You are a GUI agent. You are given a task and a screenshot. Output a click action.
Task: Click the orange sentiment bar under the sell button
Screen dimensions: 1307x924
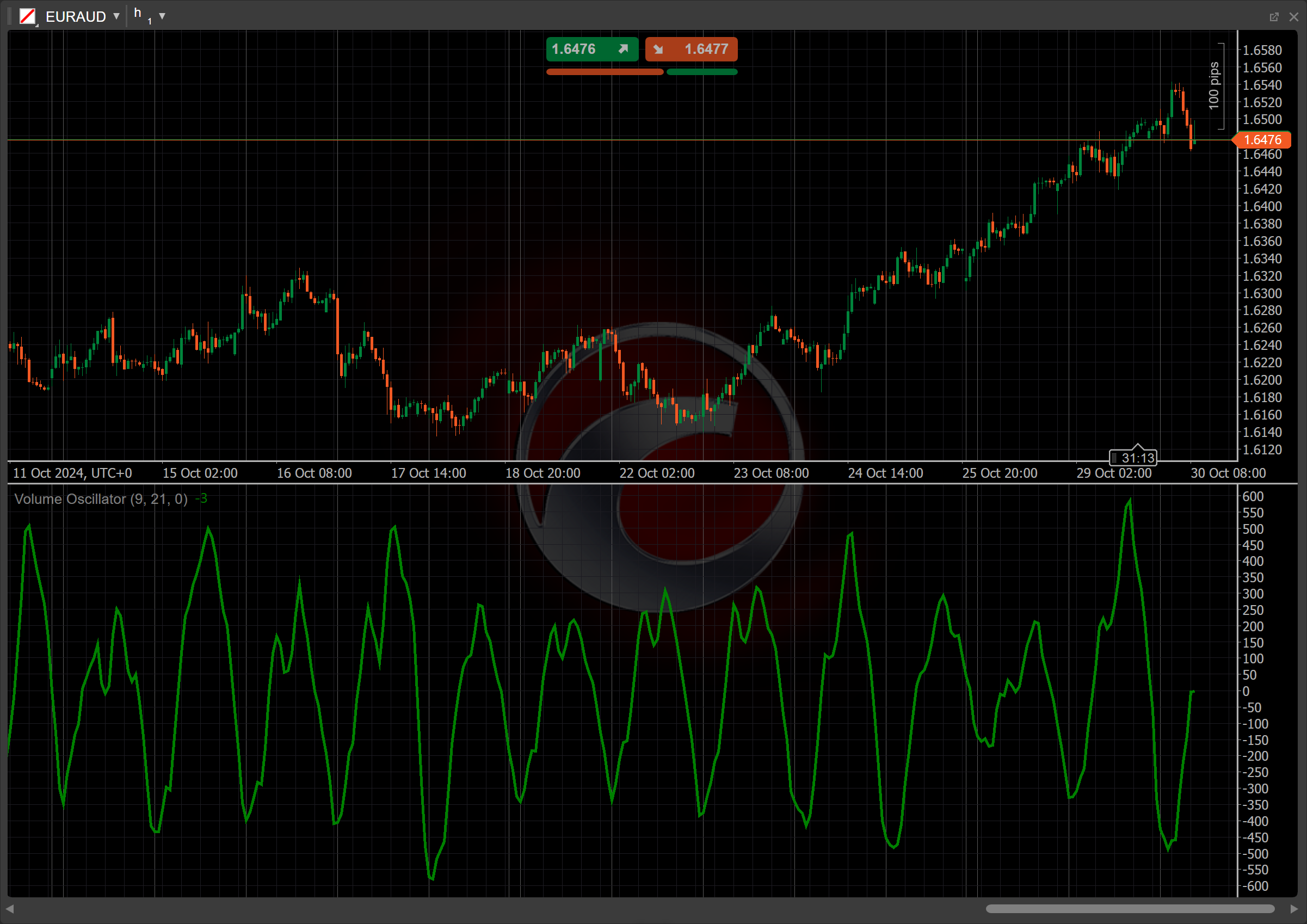tap(605, 71)
